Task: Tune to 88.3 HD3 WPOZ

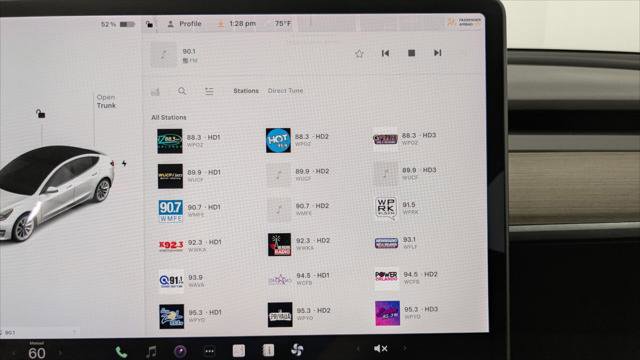Action: pyautogui.click(x=405, y=139)
